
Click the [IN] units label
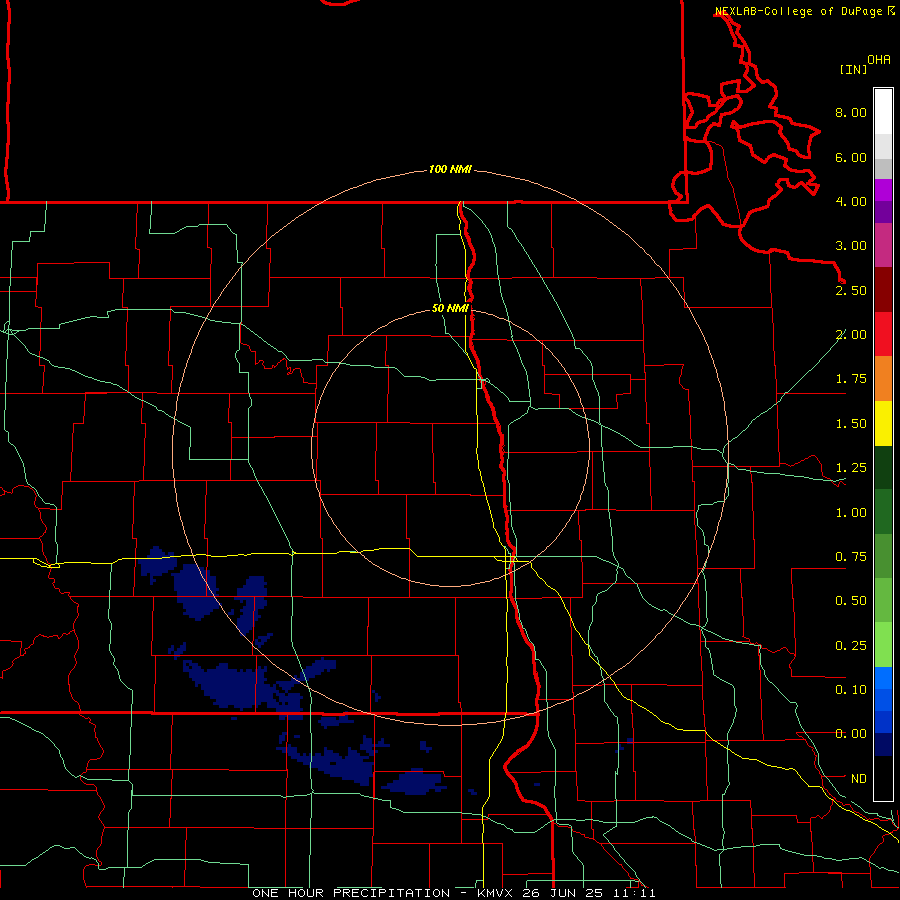click(x=853, y=69)
